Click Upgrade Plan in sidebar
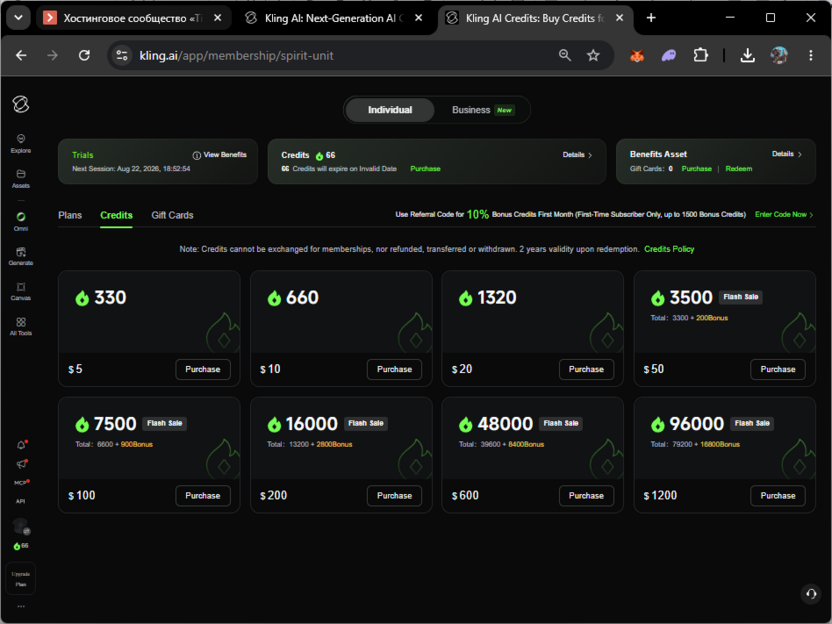Screen dimensions: 832x624 [21, 579]
